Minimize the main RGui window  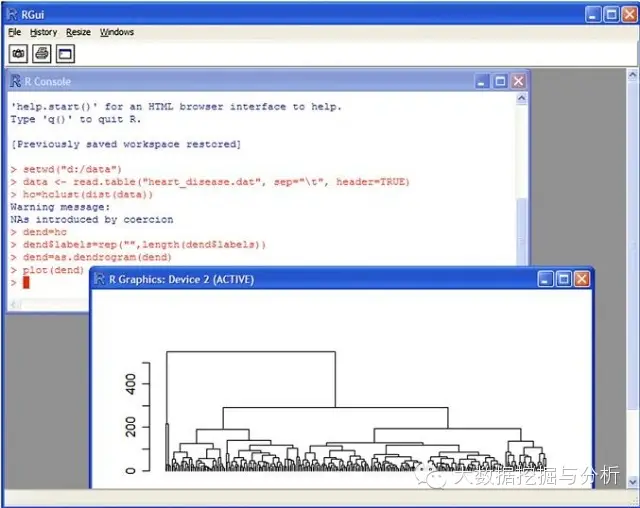tap(593, 15)
